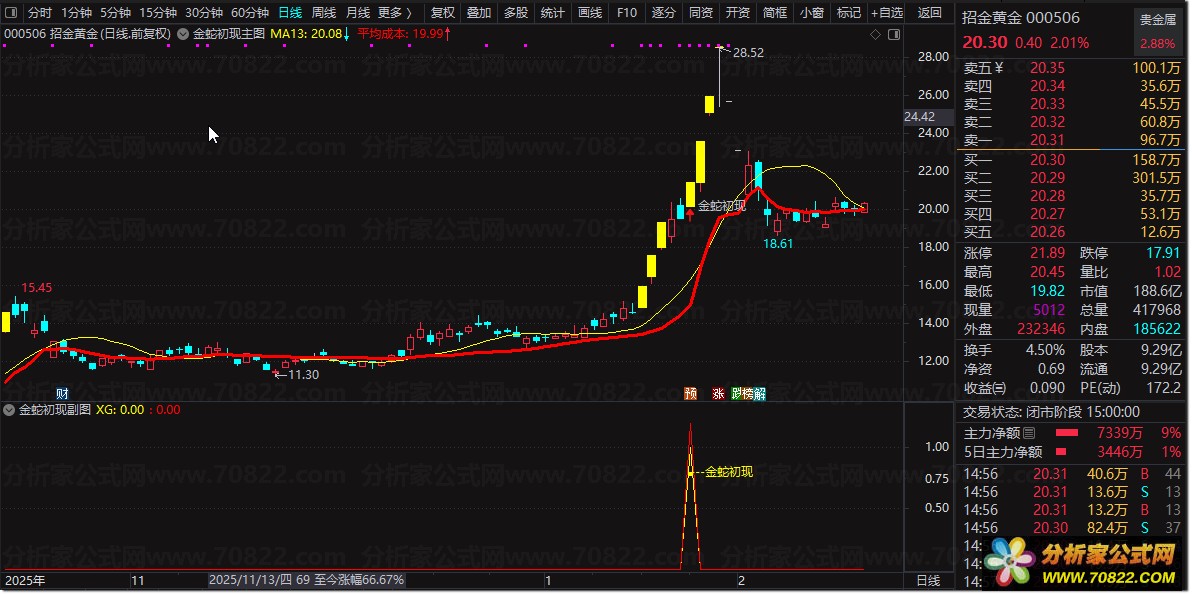Toggle the right panel icon above the chart

pos(893,34)
